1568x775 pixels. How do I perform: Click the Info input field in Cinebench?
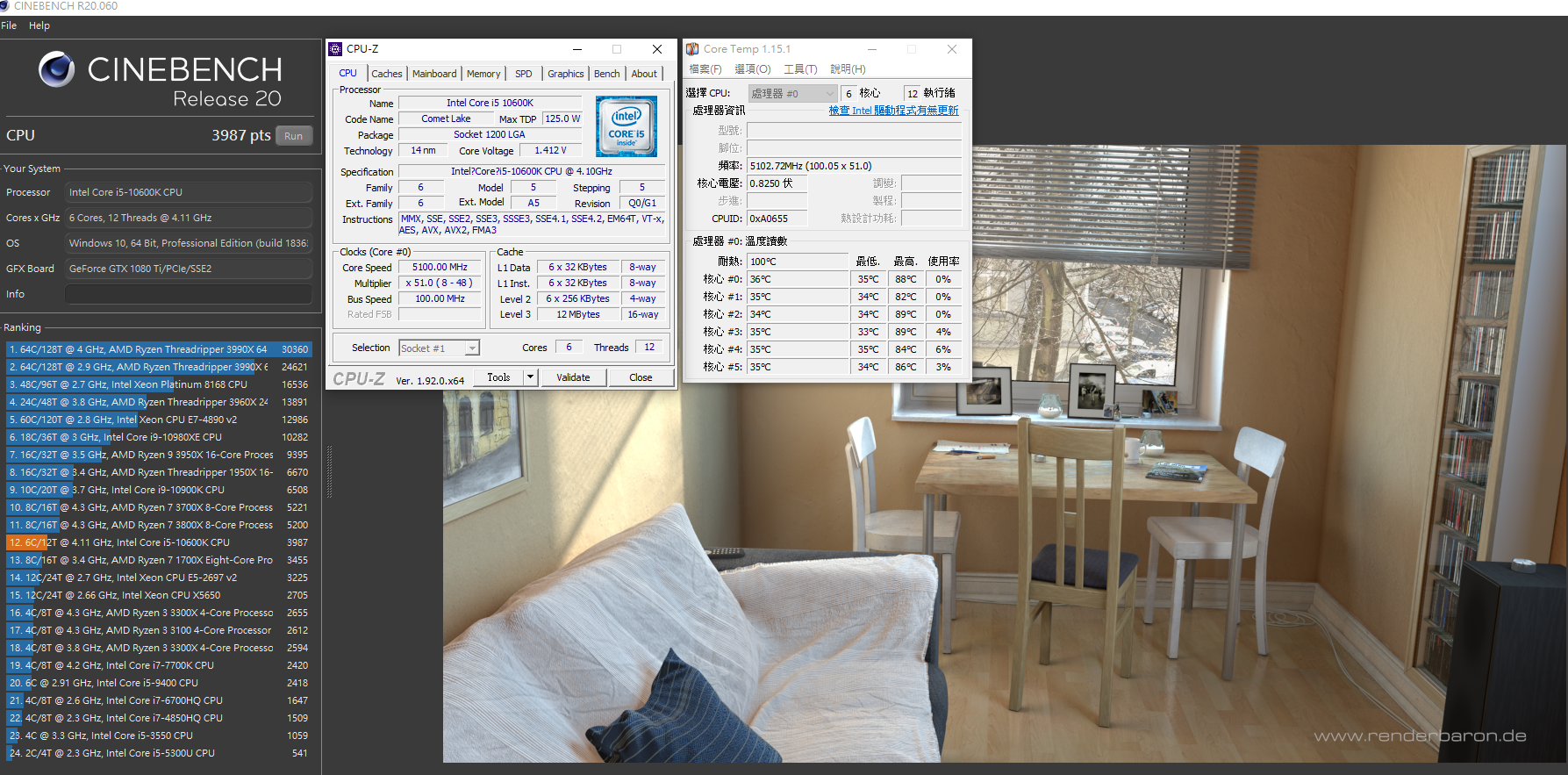(x=189, y=294)
